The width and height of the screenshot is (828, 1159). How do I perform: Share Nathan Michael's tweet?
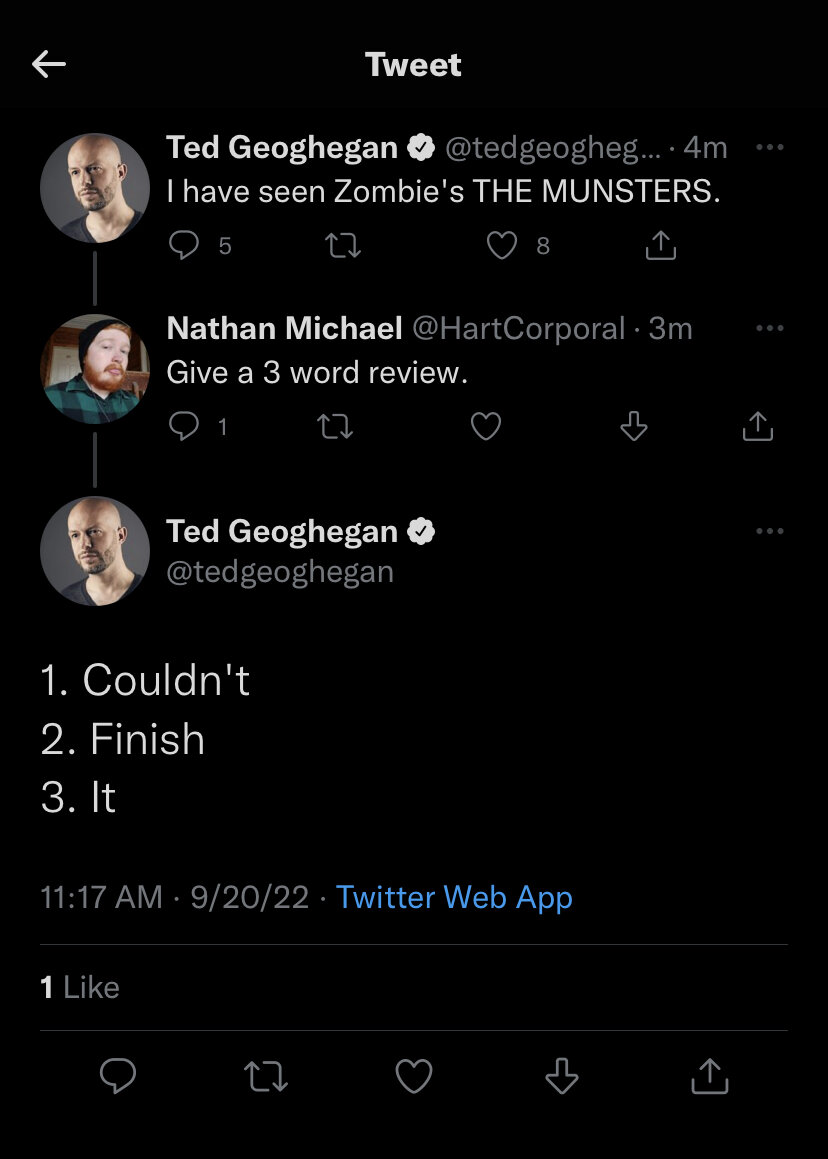[758, 426]
